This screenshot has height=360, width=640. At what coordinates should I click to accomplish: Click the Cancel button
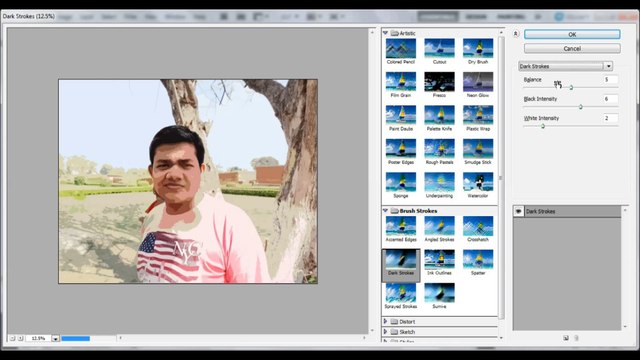(x=572, y=49)
